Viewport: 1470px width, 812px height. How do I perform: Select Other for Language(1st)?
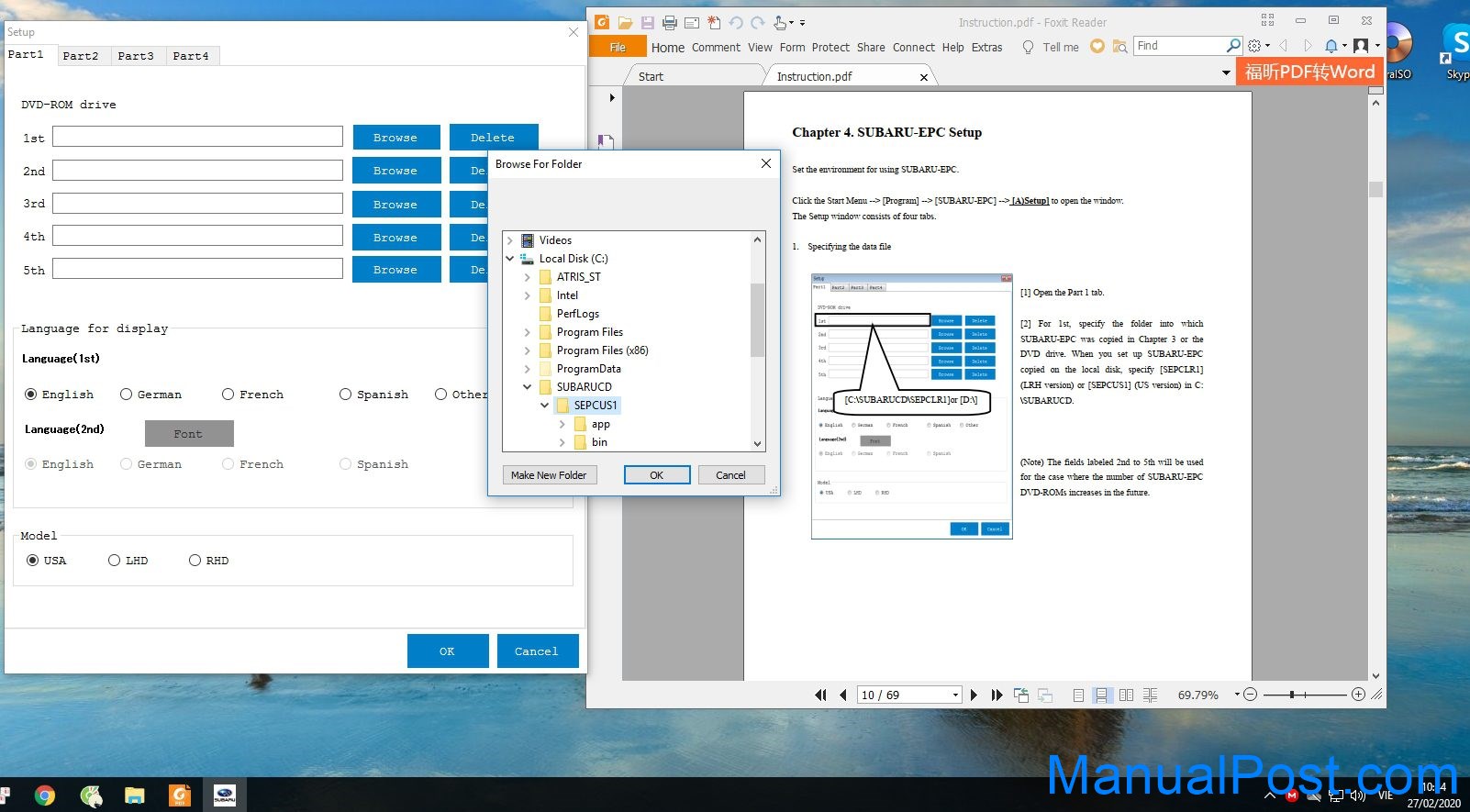pyautogui.click(x=441, y=395)
